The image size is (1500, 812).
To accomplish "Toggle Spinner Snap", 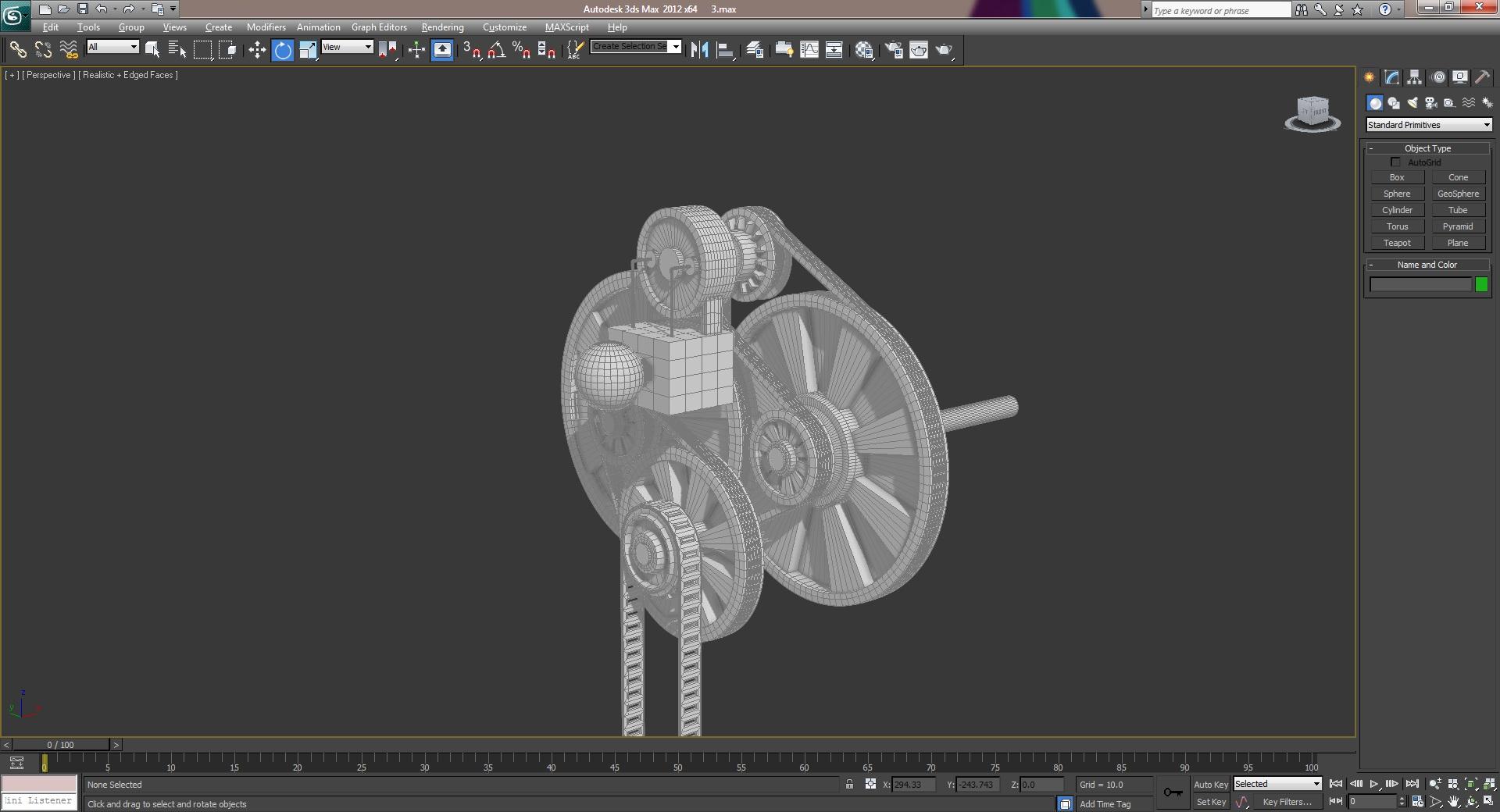I will pyautogui.click(x=547, y=50).
